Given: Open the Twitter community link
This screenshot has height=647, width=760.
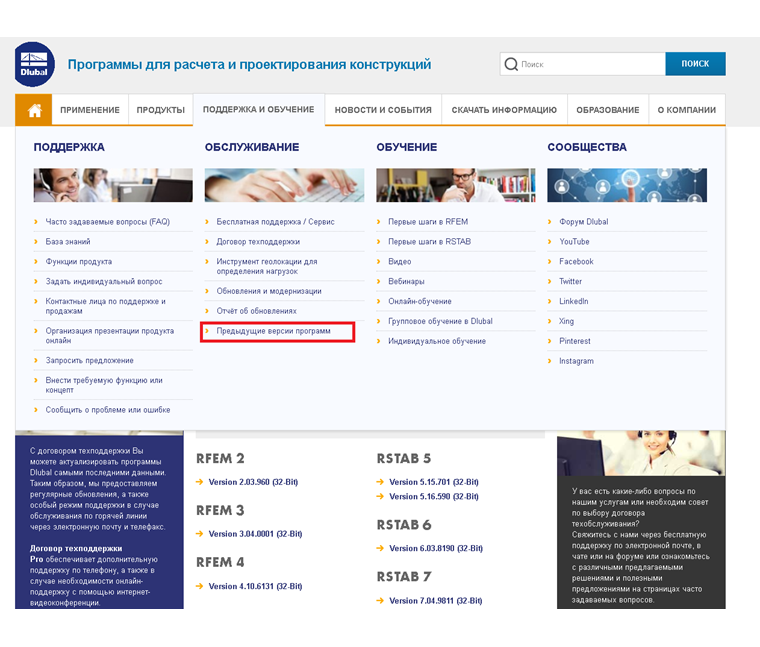Looking at the screenshot, I should coord(570,282).
